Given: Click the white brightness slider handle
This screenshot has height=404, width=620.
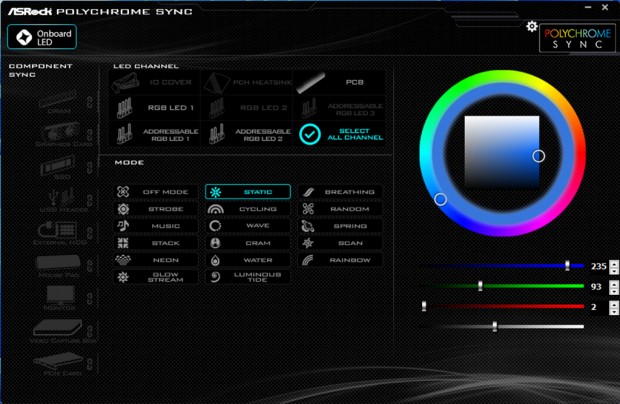Looking at the screenshot, I should 495,327.
